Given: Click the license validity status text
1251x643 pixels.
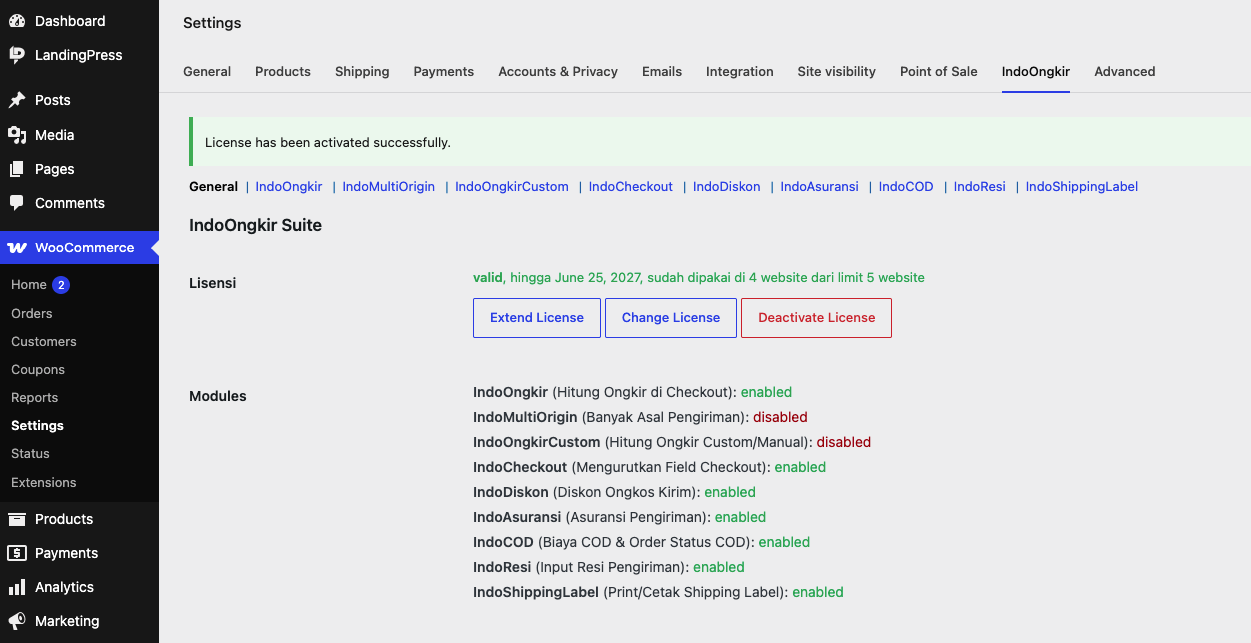Looking at the screenshot, I should coord(699,277).
